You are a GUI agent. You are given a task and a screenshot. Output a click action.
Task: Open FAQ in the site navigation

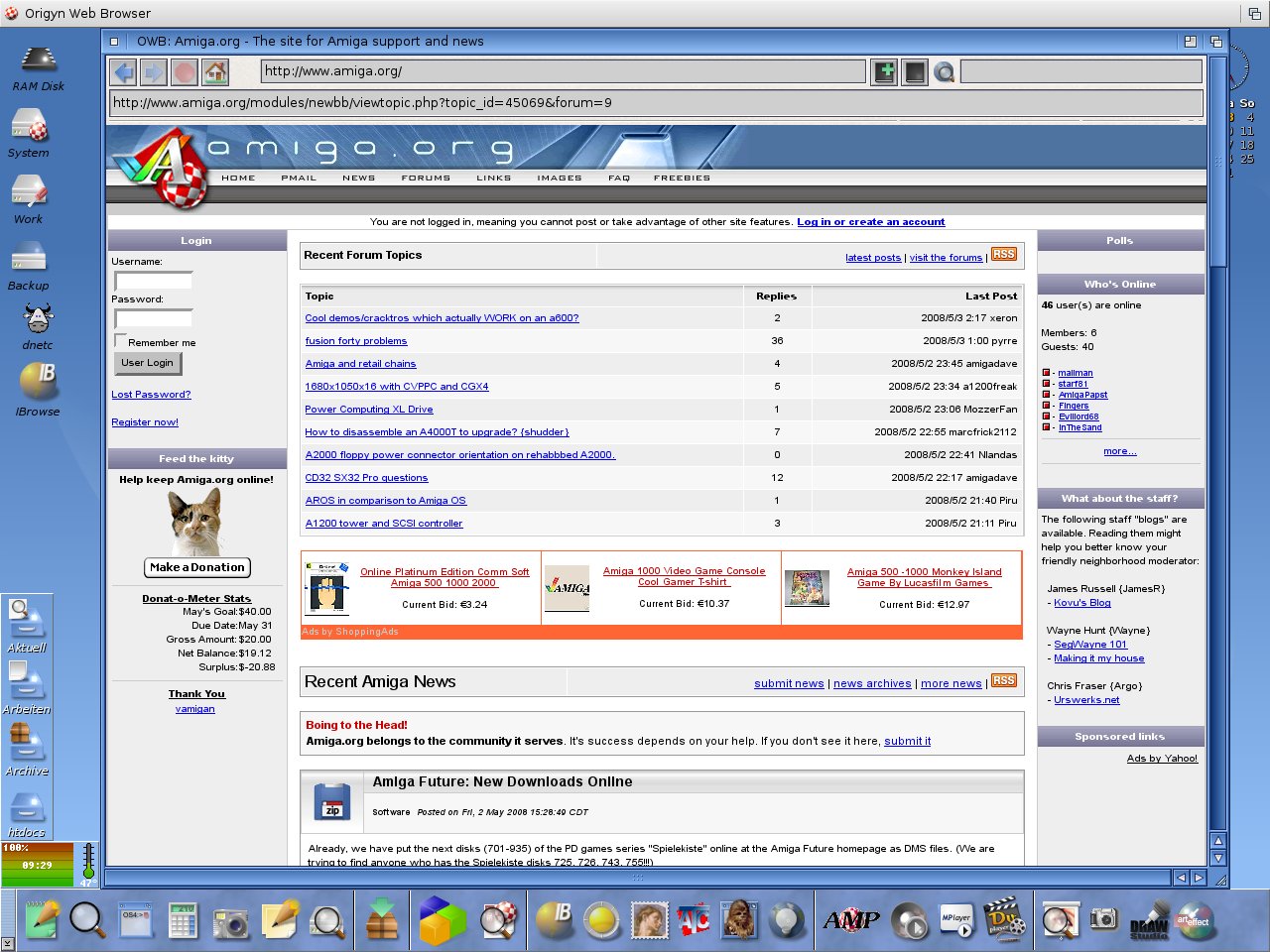[619, 178]
